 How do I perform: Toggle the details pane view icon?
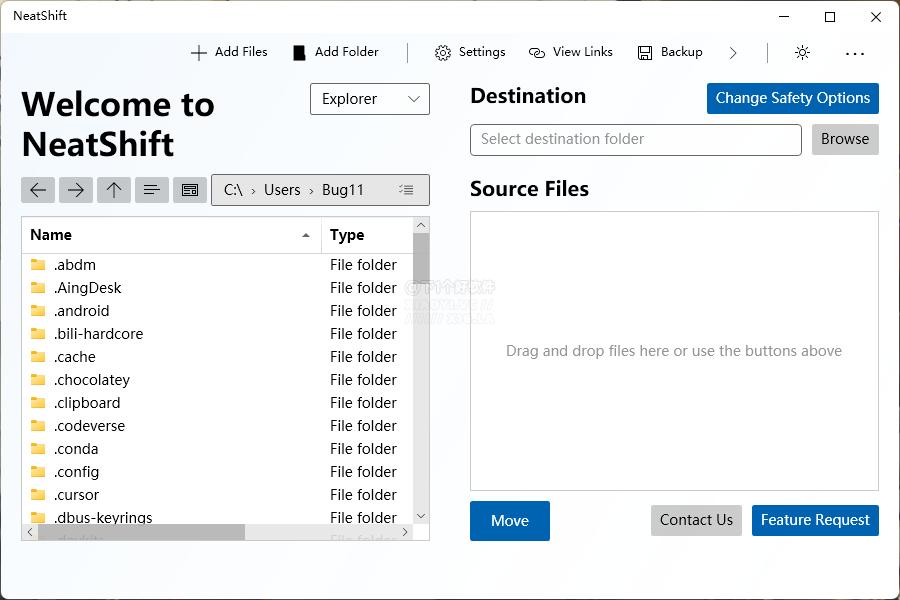coord(190,190)
